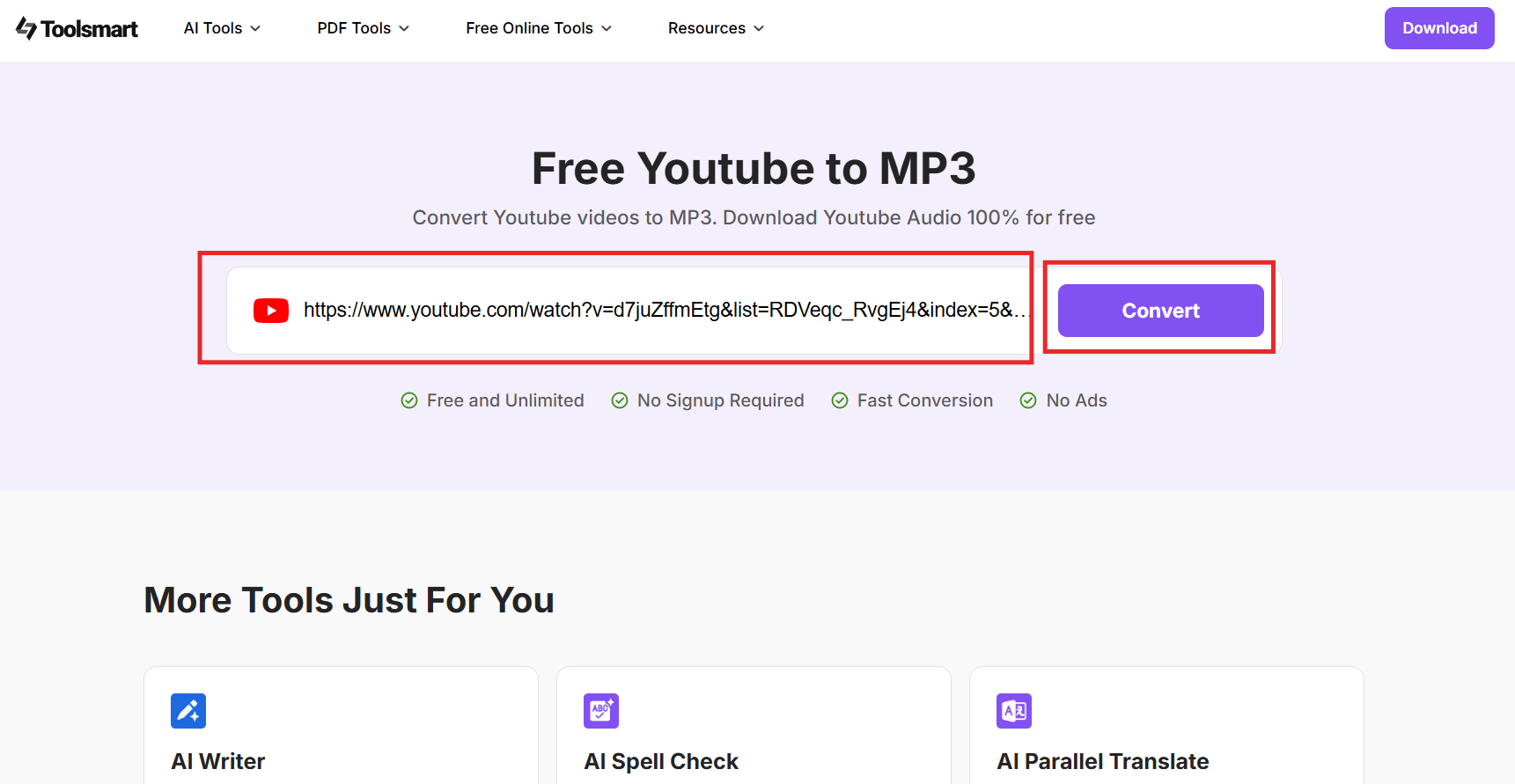Click the YouTube icon in the URL field
Image resolution: width=1515 pixels, height=784 pixels.
tap(271, 311)
